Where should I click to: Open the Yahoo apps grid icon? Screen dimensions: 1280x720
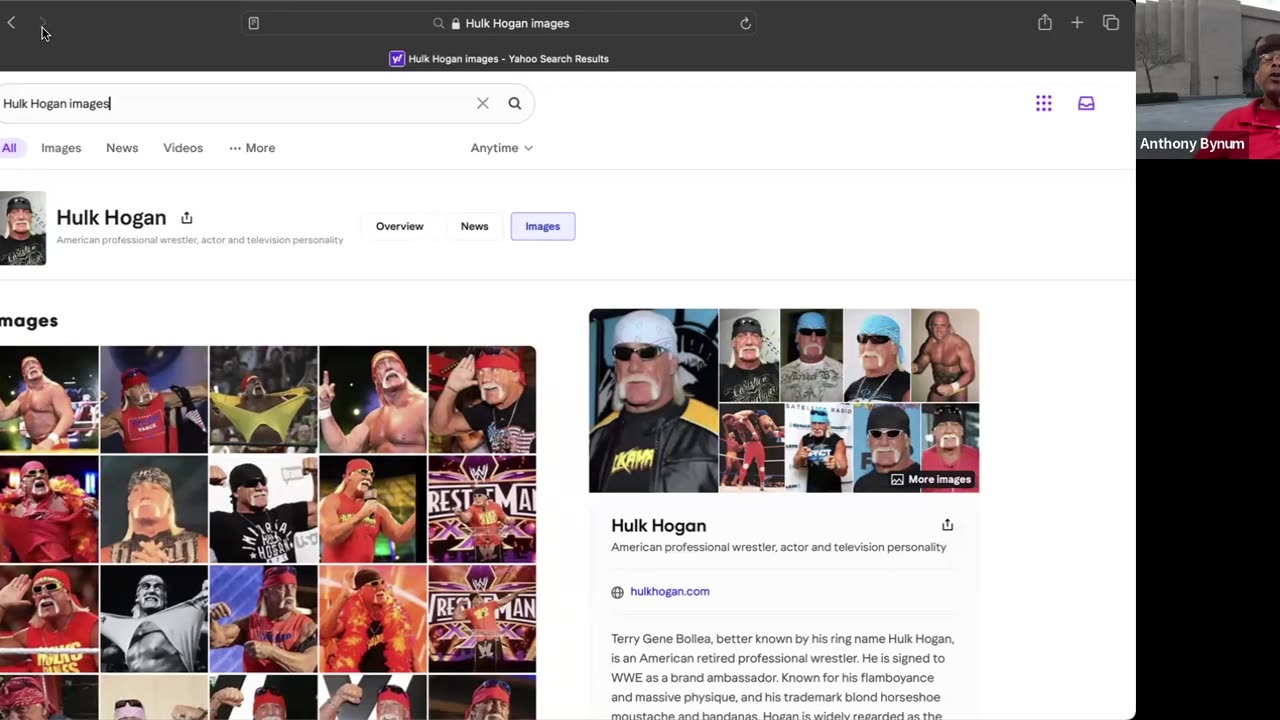point(1044,103)
